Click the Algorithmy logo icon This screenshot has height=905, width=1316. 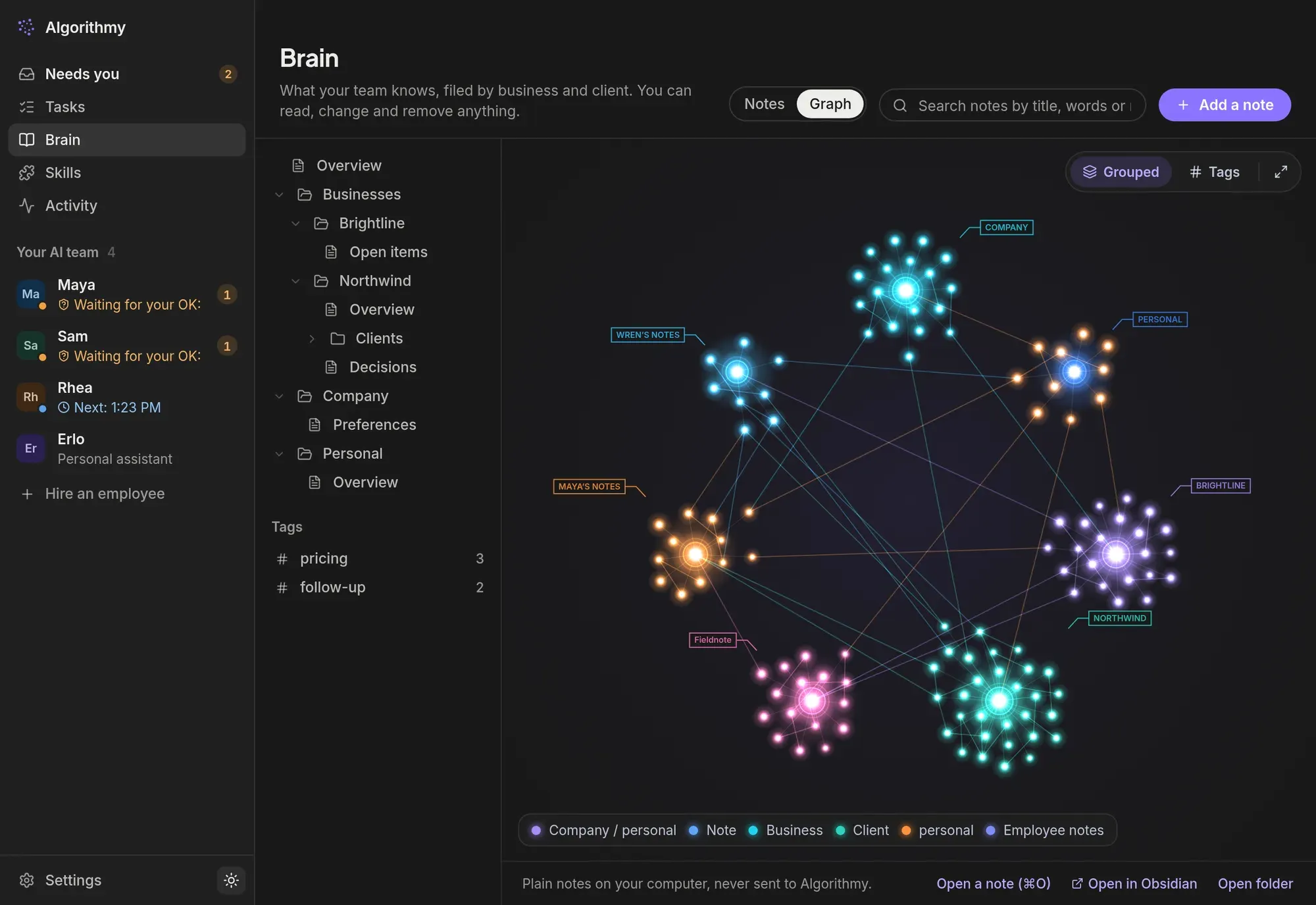click(26, 27)
